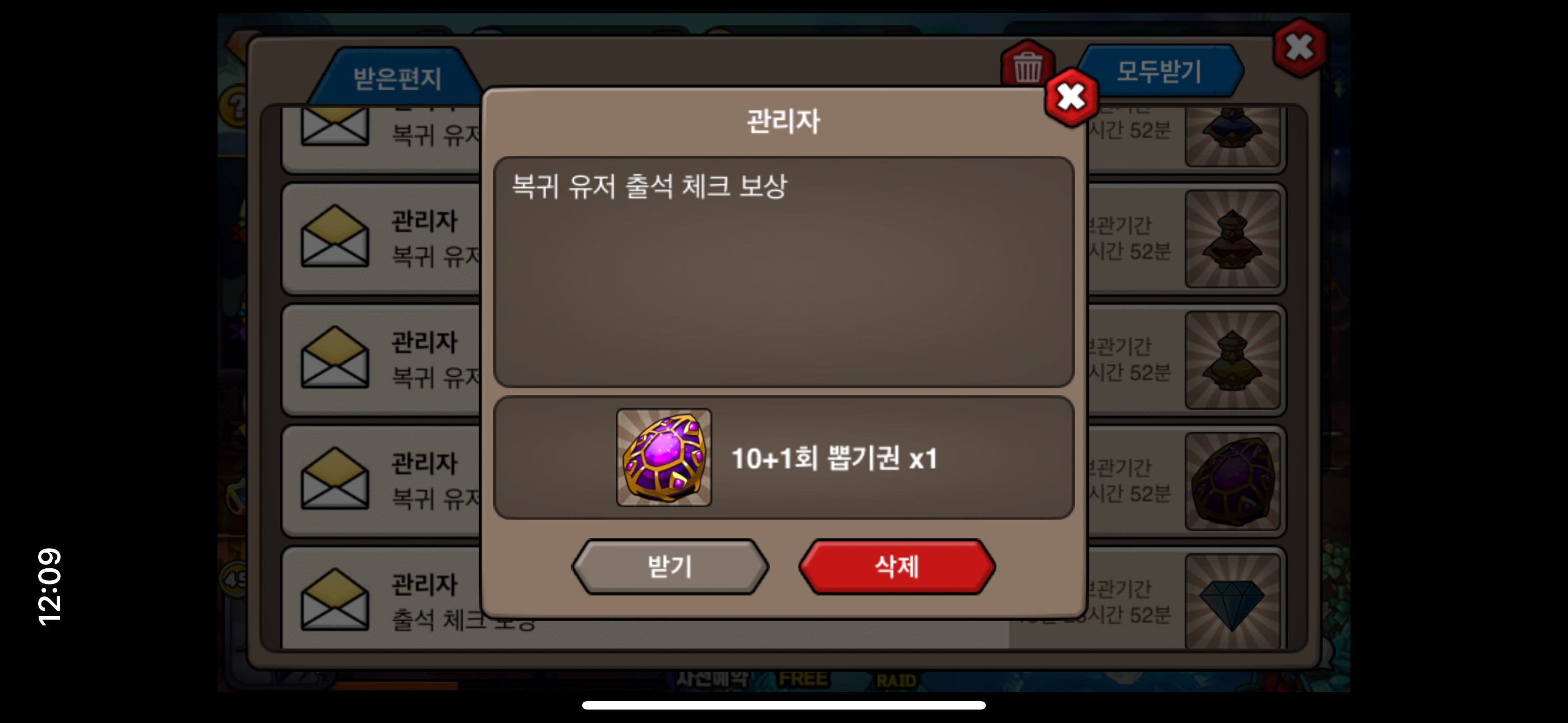Select the red potion reward thumbnail
Image resolution: width=1568 pixels, height=723 pixels.
(1232, 239)
